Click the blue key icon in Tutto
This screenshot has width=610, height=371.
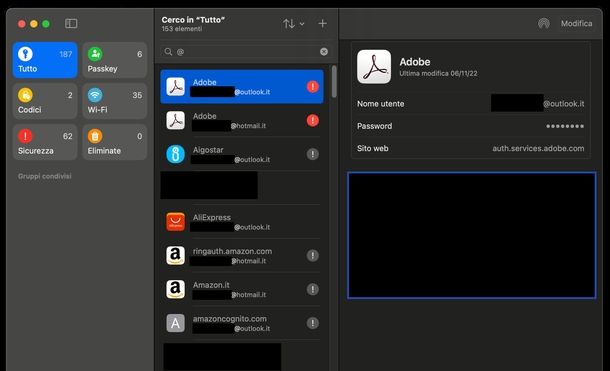coord(25,54)
